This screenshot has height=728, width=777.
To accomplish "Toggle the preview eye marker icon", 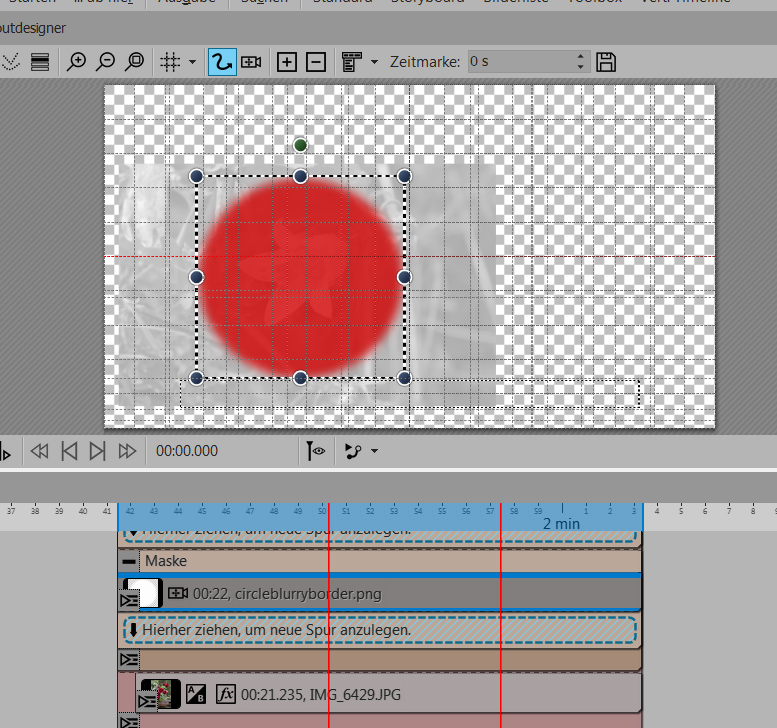I will pyautogui.click(x=316, y=451).
